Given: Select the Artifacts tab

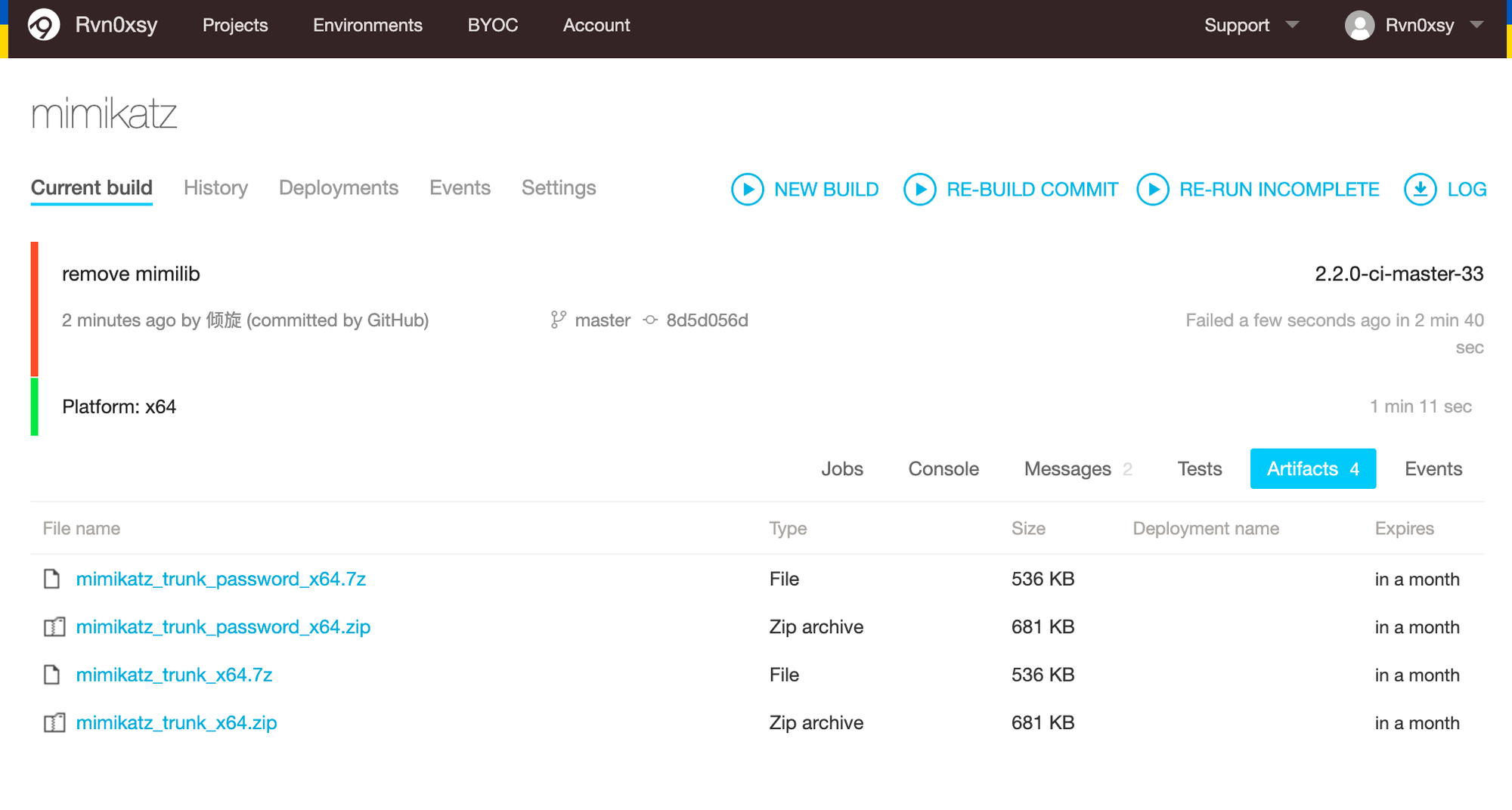Looking at the screenshot, I should click(x=1312, y=468).
